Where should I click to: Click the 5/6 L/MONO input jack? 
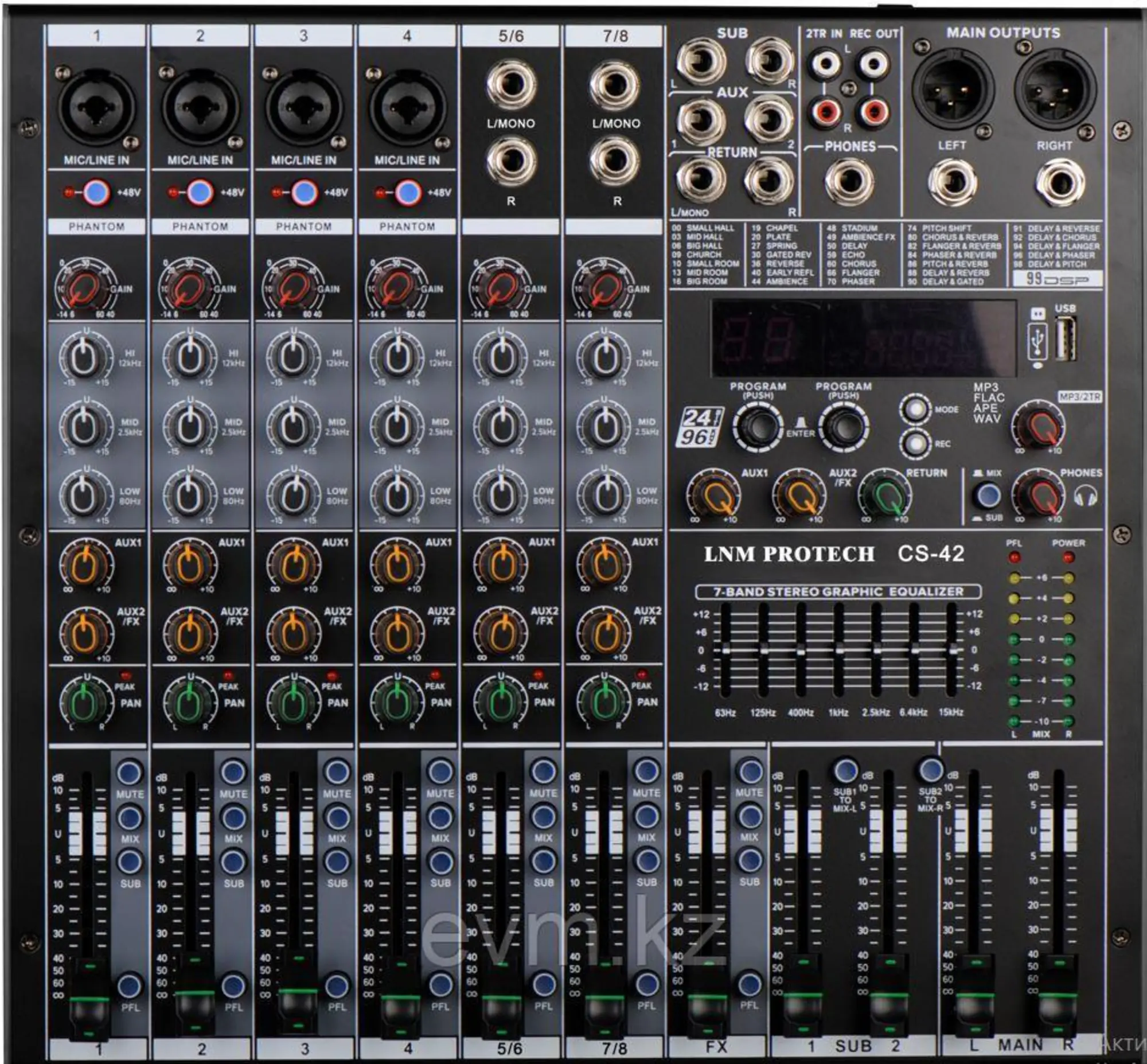point(512,86)
